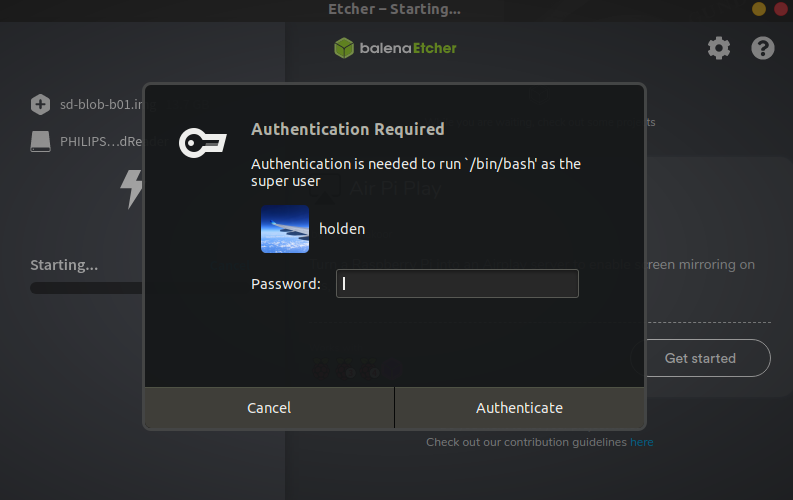793x500 pixels.
Task: Click the 'holden' username text
Action: [342, 229]
